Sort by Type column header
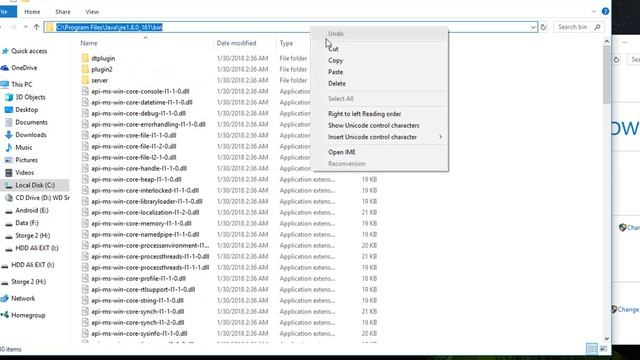This screenshot has height=360, width=640. pyautogui.click(x=286, y=43)
